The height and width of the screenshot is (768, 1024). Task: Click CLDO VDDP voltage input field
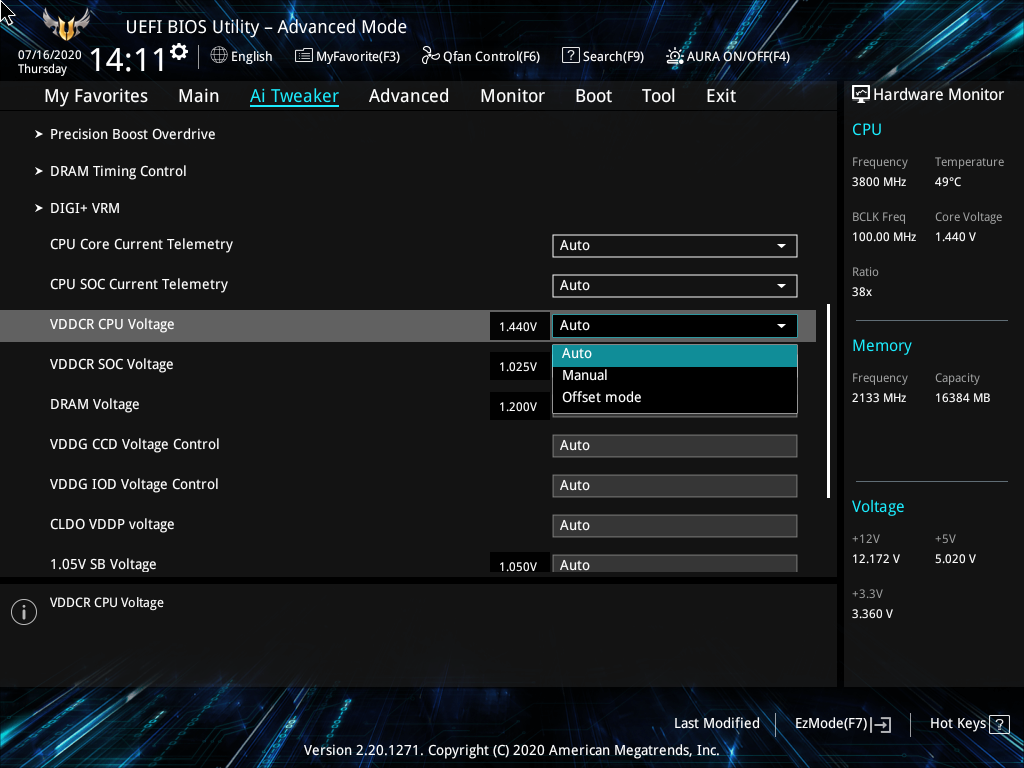675,525
